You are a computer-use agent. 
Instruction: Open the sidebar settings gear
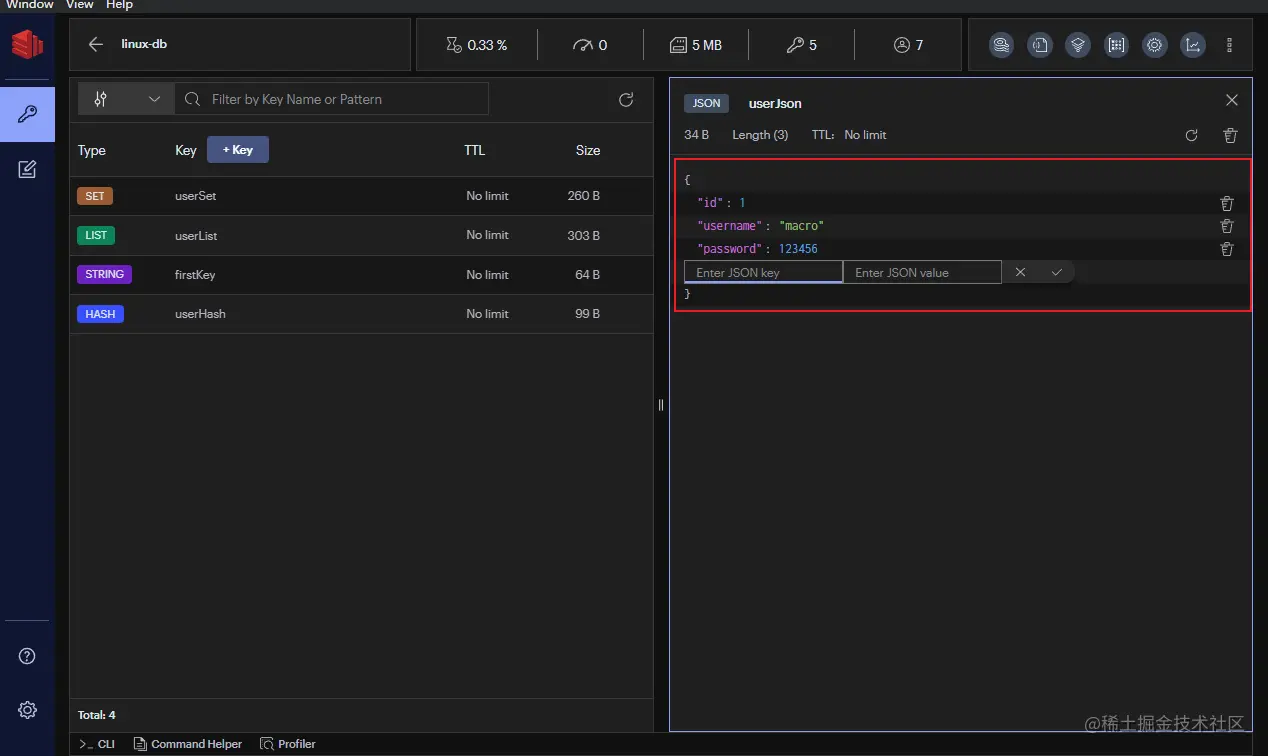27,710
